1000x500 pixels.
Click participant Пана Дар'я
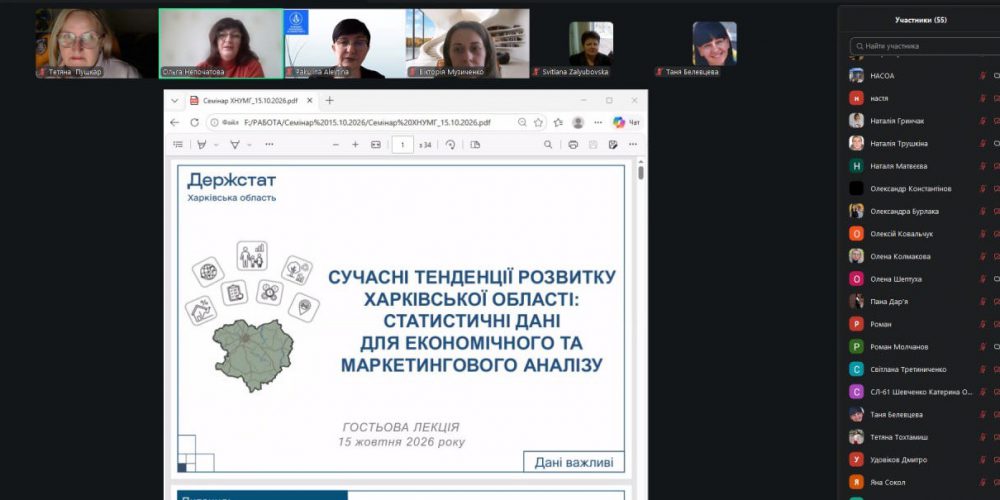(923, 302)
